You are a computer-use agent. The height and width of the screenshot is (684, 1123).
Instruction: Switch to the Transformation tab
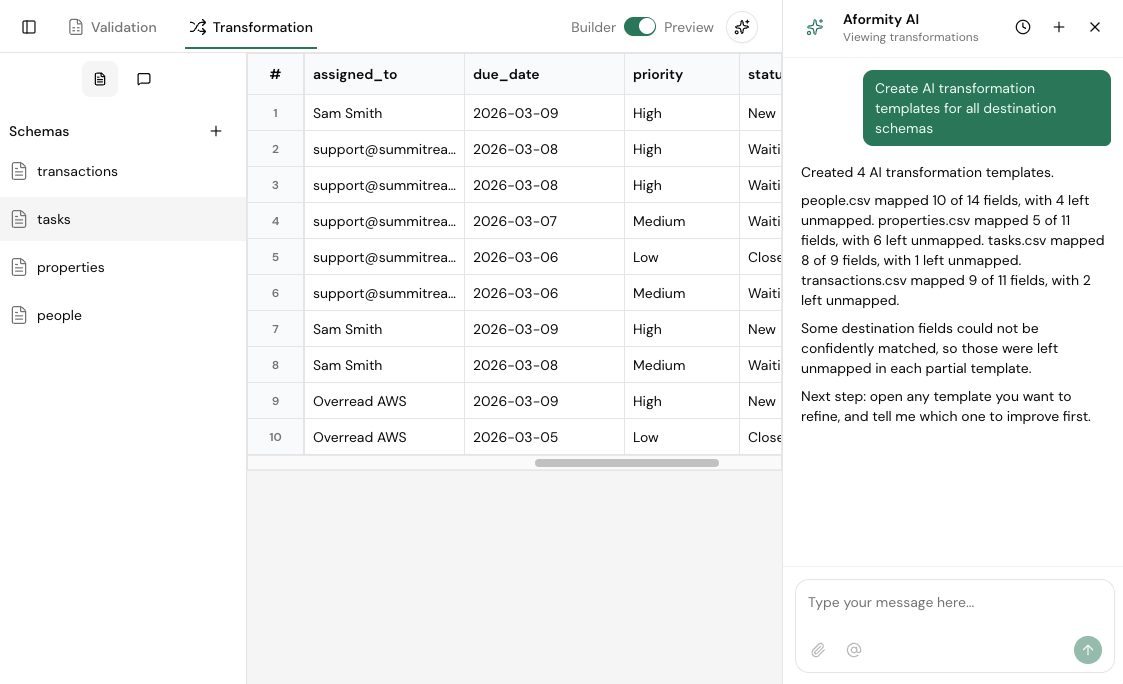point(251,27)
